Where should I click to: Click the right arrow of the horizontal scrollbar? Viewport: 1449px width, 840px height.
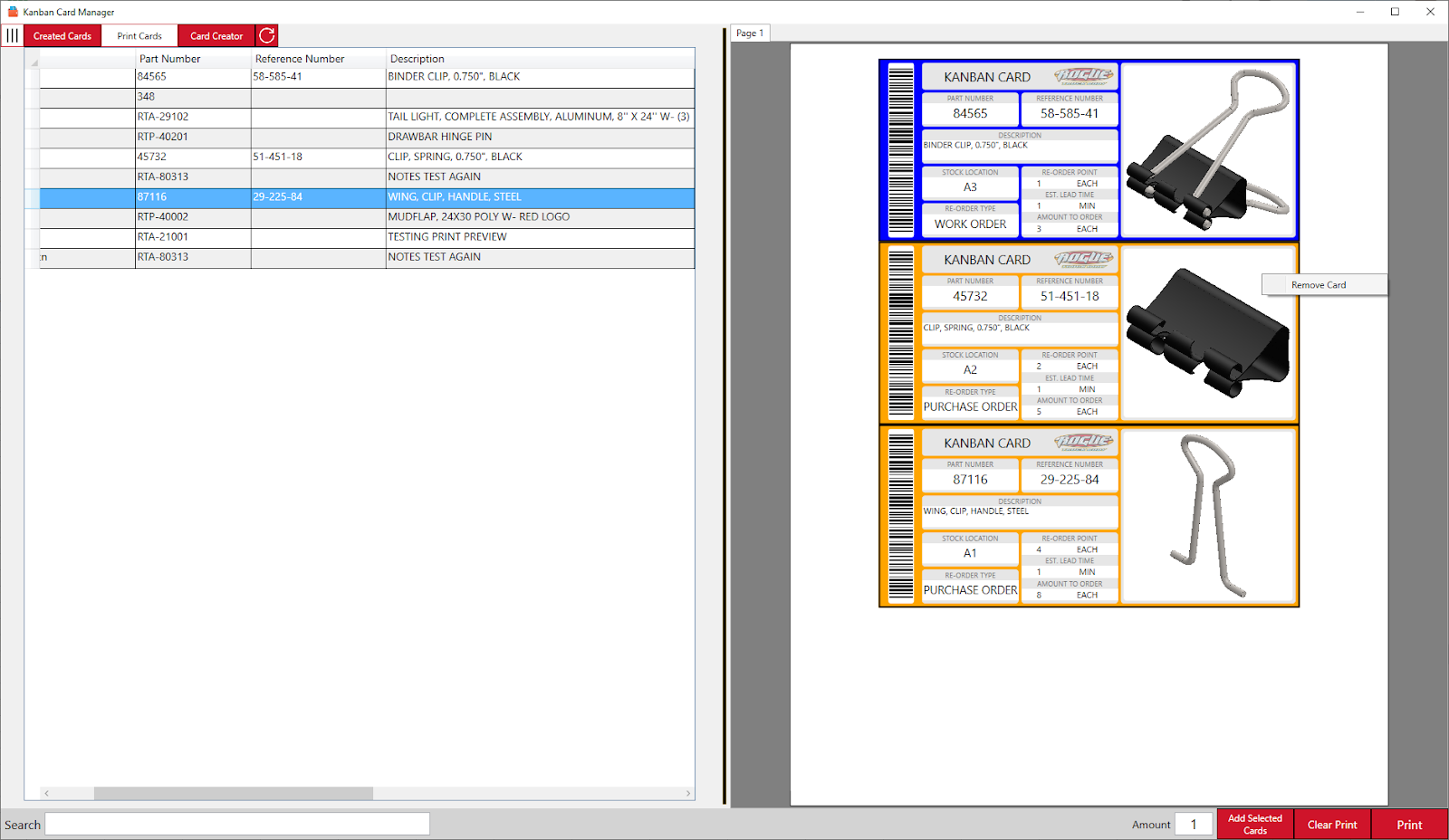point(688,794)
